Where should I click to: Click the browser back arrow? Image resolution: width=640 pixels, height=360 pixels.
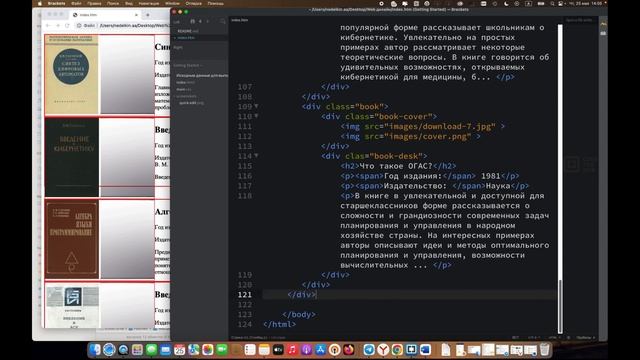pos(48,25)
